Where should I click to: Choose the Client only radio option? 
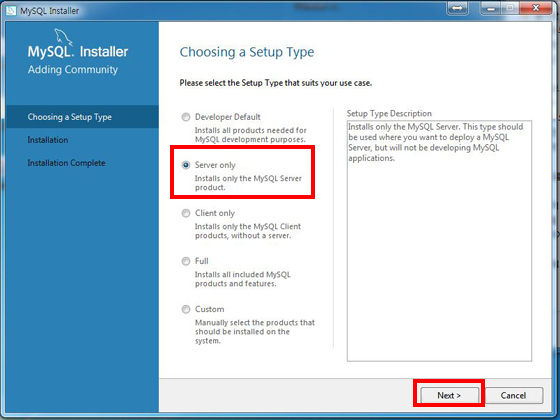(186, 213)
